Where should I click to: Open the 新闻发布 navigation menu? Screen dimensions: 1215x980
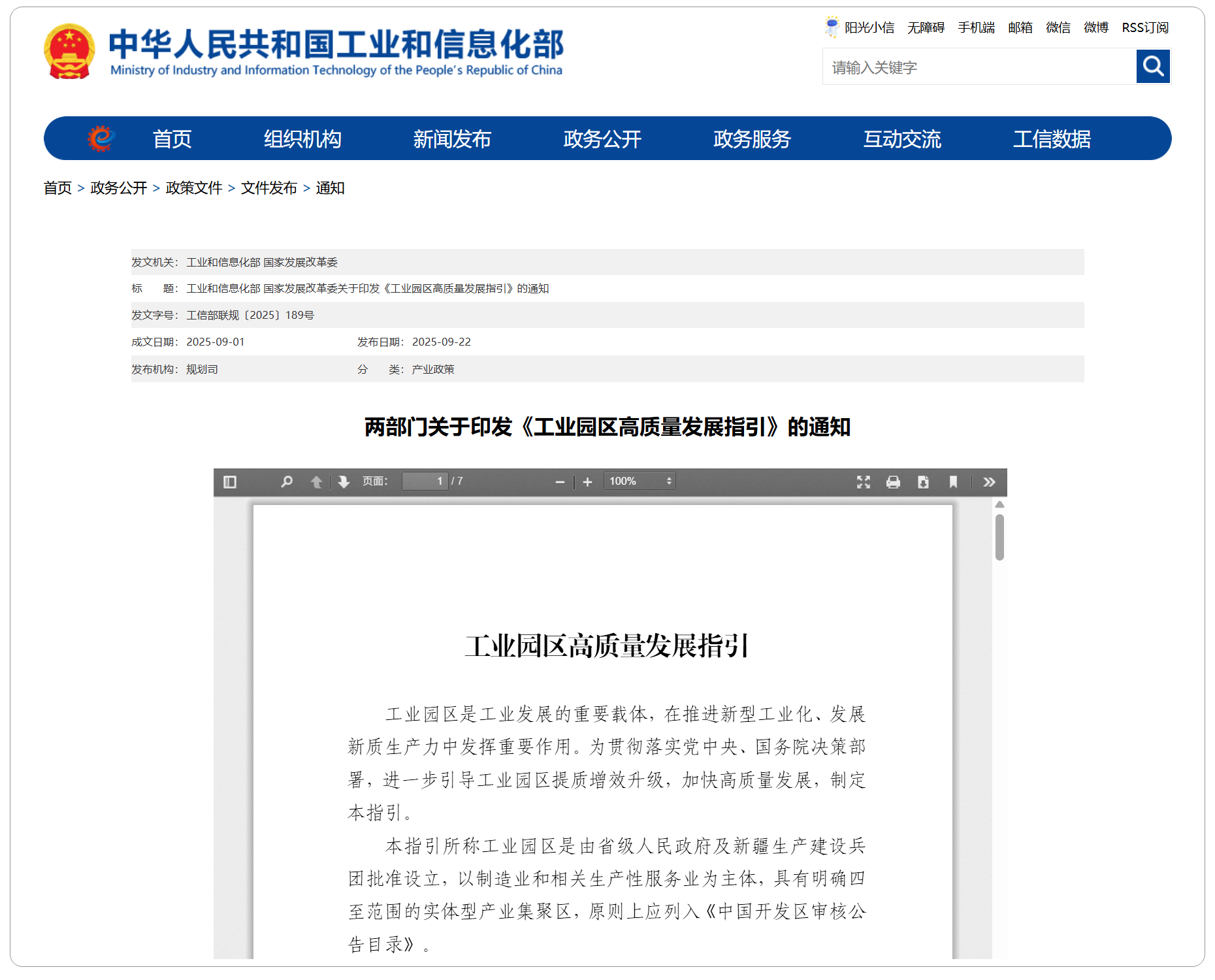(x=451, y=139)
